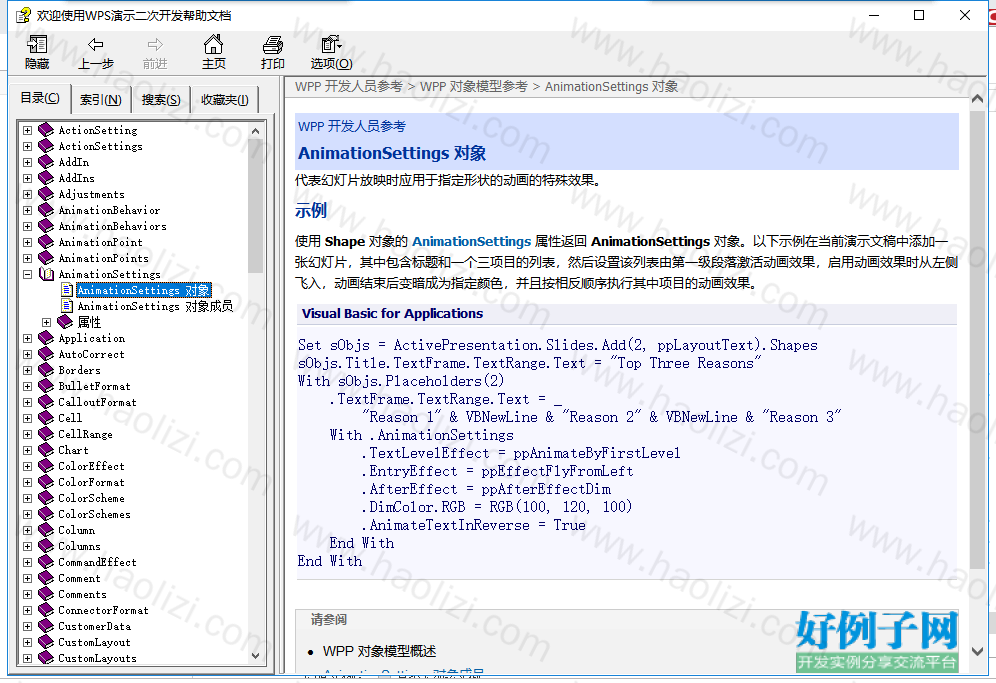996x683 pixels.
Task: Click the open book icon beside AnimationSettings
Action: pos(46,274)
